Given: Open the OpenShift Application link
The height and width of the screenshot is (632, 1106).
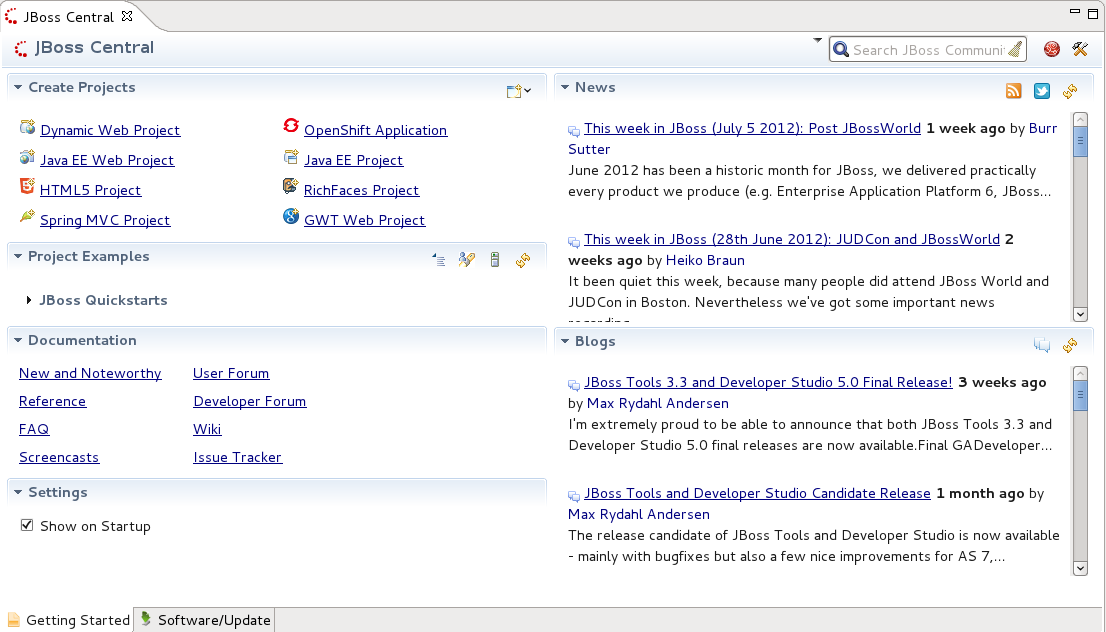Looking at the screenshot, I should [375, 130].
